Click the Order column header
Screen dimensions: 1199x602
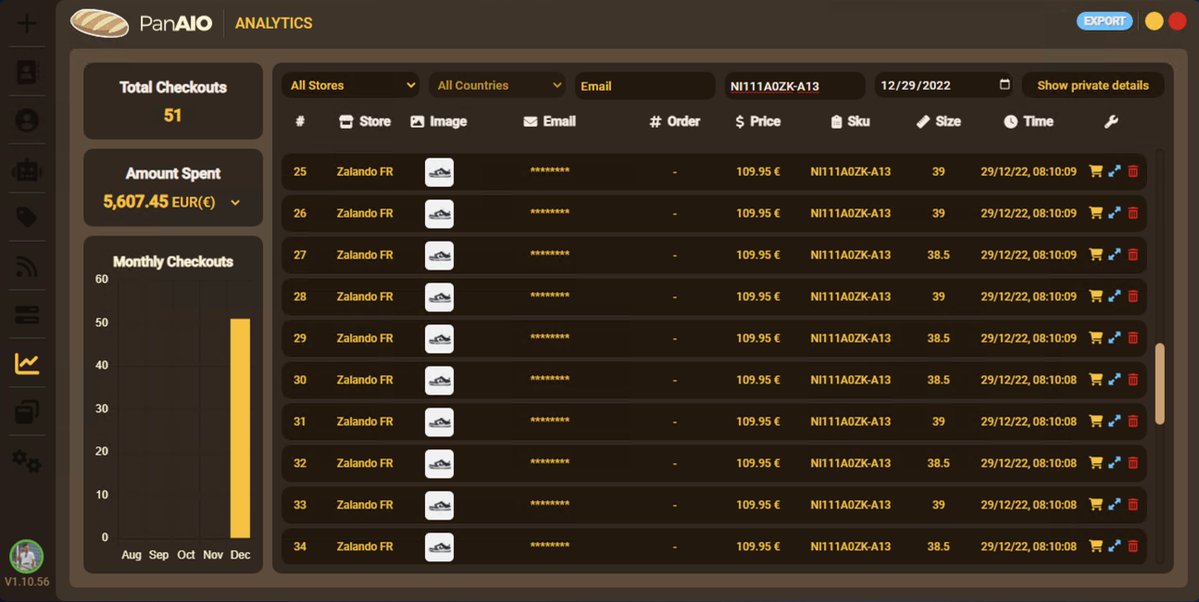(674, 122)
